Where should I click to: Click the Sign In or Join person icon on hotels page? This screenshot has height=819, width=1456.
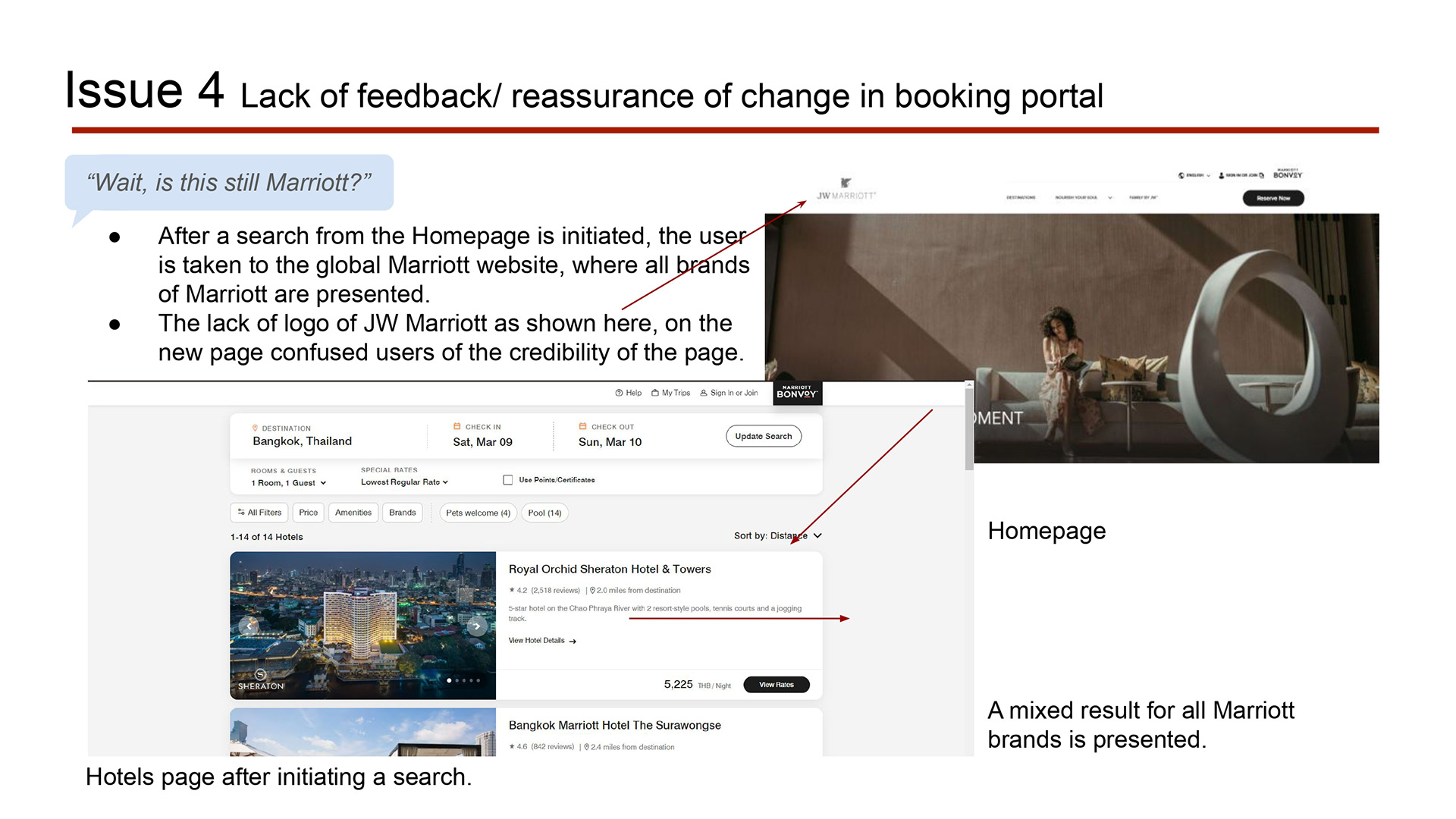(x=704, y=393)
